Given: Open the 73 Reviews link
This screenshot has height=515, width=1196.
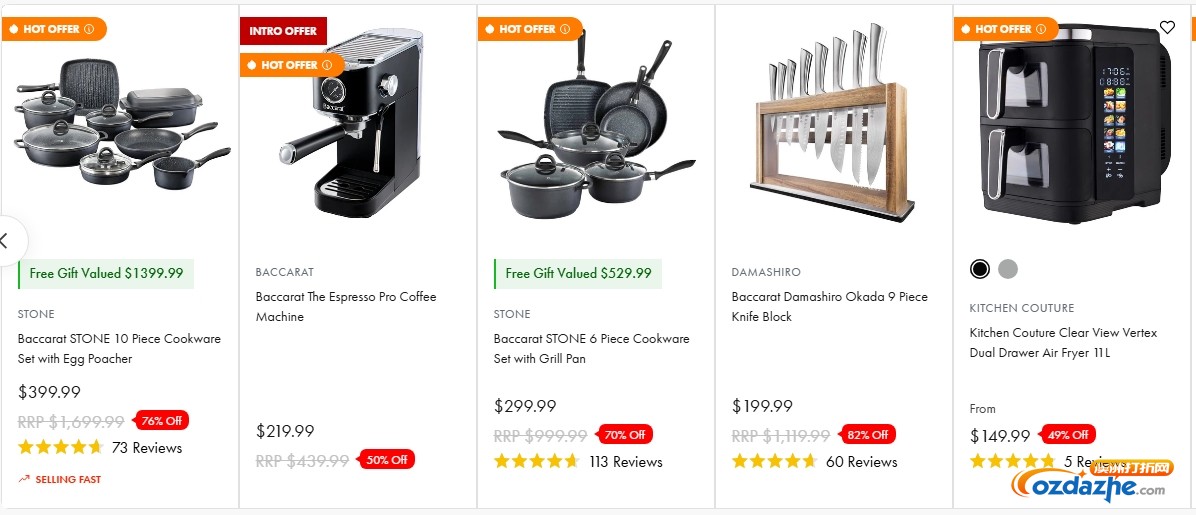Looking at the screenshot, I should click(x=147, y=448).
